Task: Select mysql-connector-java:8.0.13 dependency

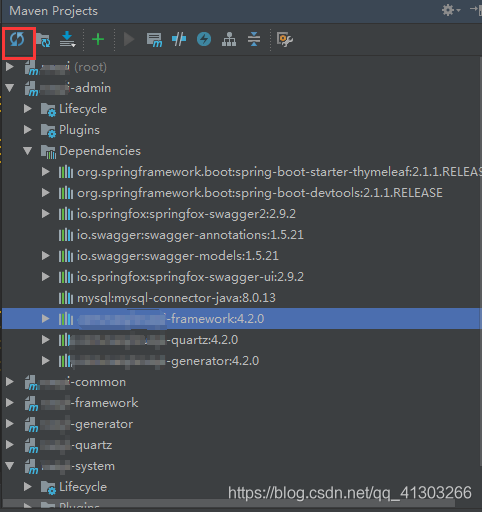Action: click(176, 298)
